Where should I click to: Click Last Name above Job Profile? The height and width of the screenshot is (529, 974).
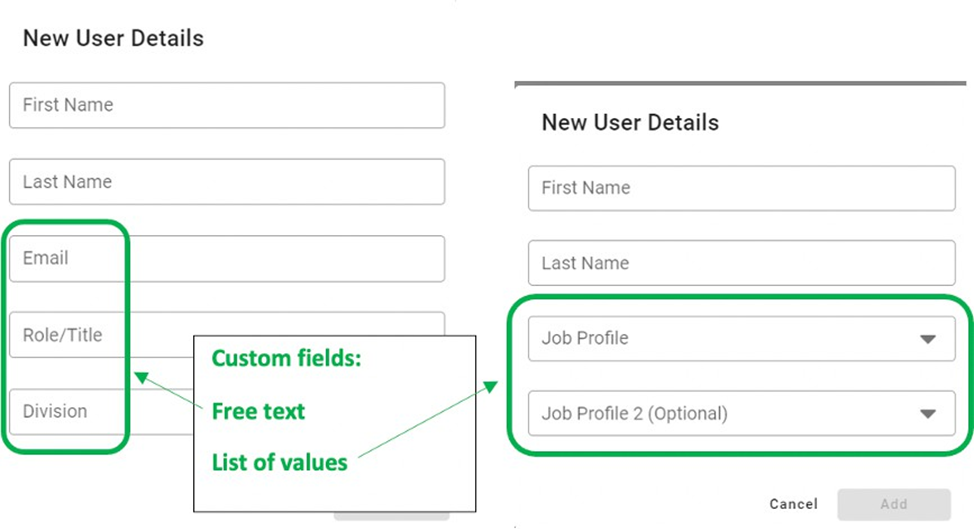click(x=741, y=264)
